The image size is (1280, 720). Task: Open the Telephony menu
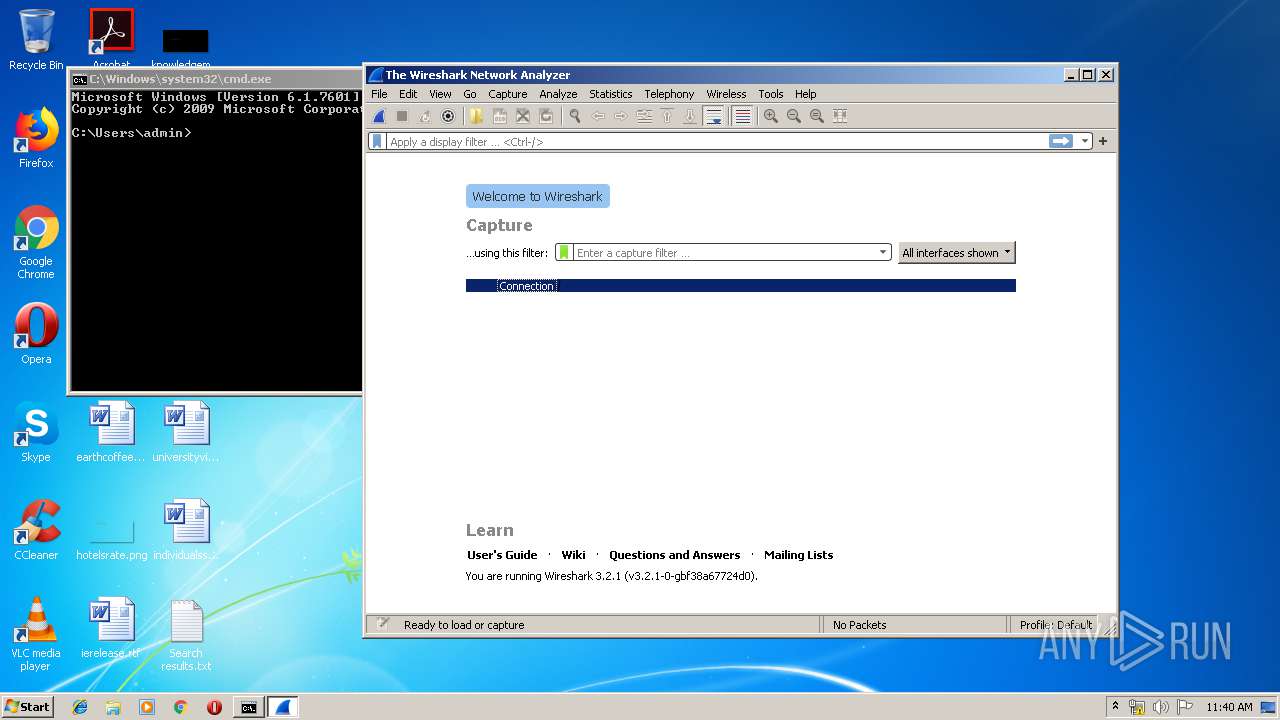(669, 94)
